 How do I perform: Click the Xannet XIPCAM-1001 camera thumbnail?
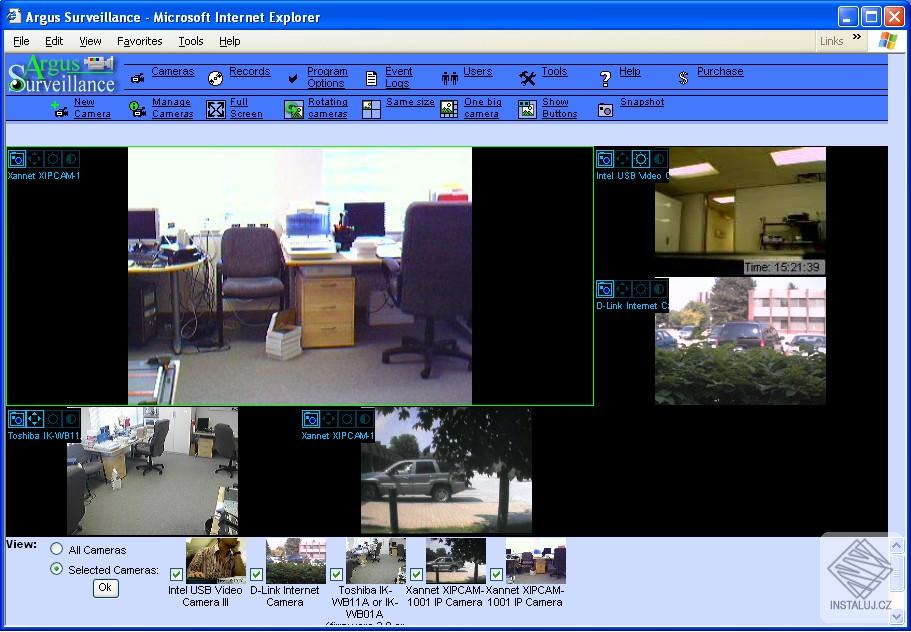coord(455,559)
